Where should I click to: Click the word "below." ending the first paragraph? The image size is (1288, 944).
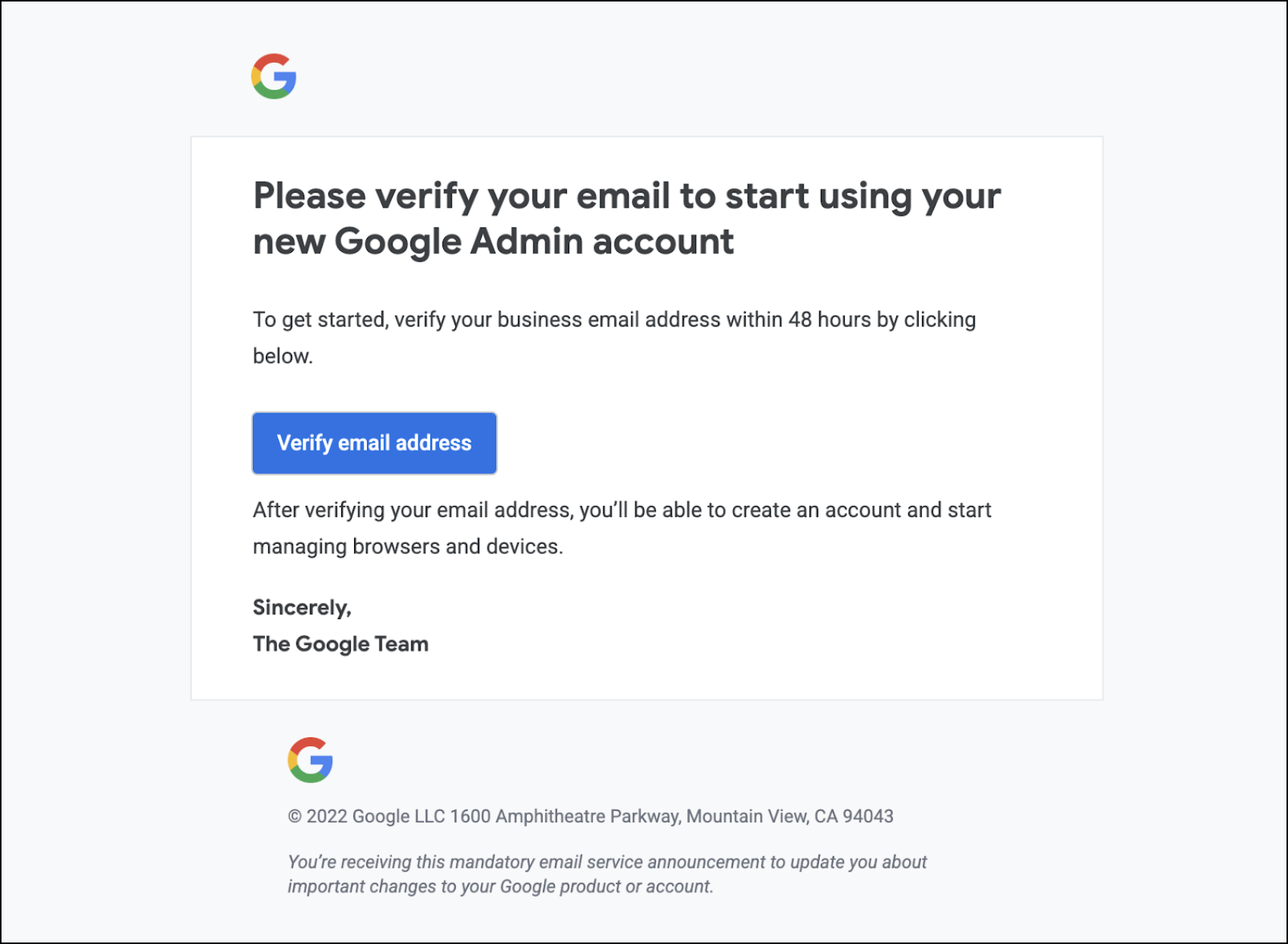click(x=282, y=356)
